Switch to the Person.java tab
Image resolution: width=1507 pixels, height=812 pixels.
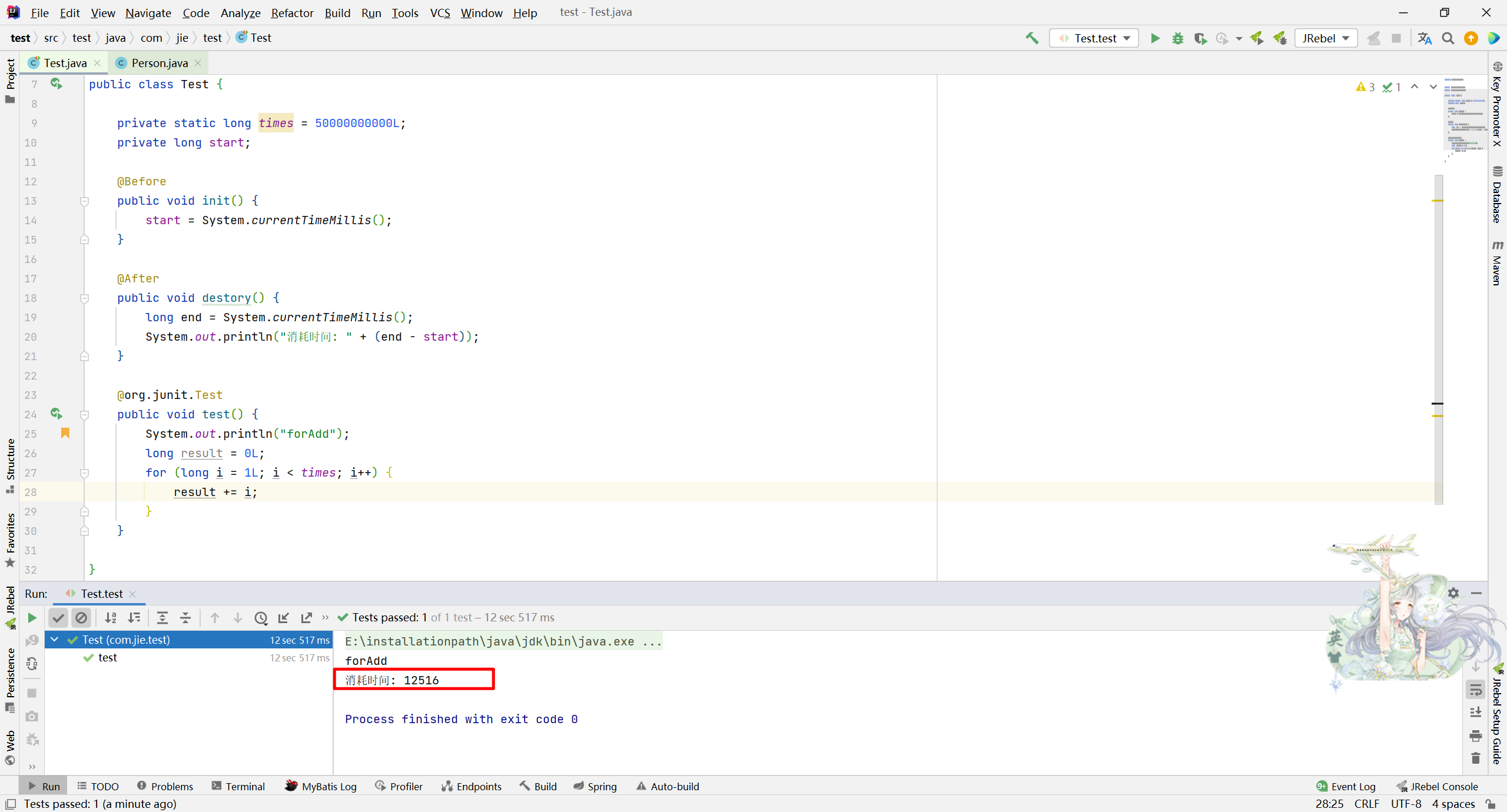point(158,62)
